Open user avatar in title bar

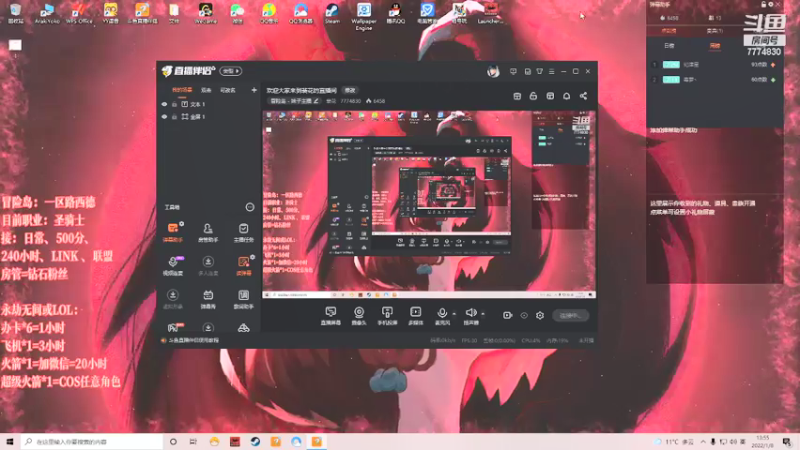pos(493,71)
